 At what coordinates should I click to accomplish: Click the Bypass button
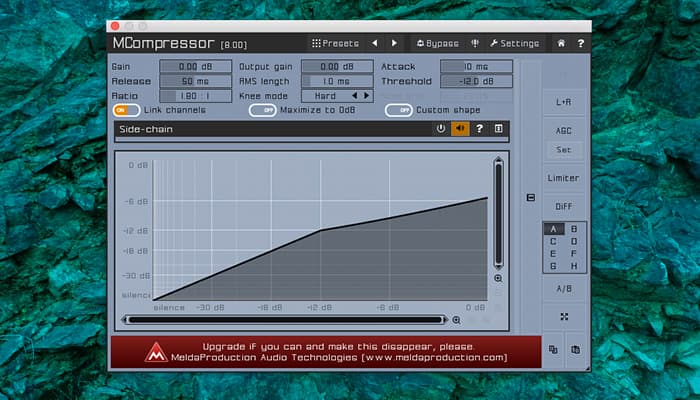(x=437, y=43)
